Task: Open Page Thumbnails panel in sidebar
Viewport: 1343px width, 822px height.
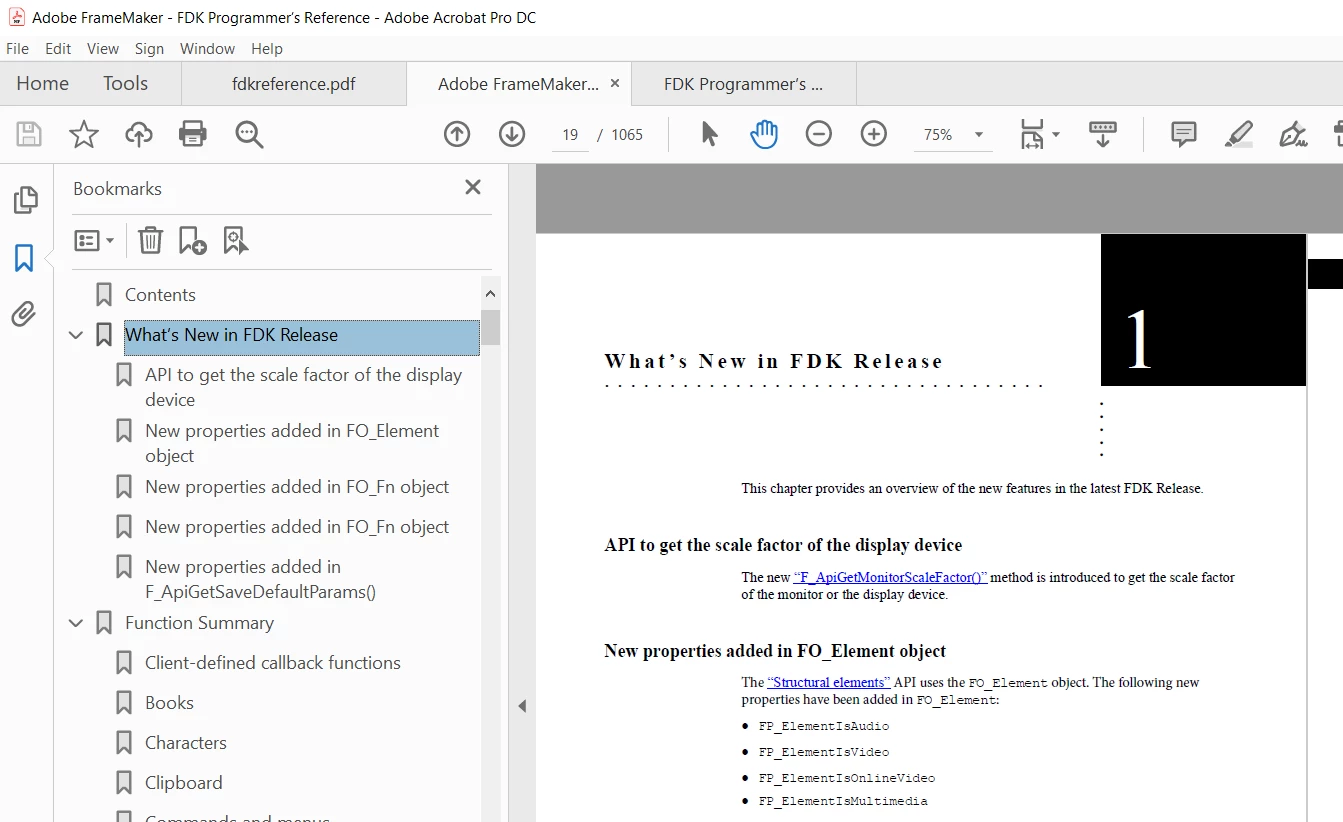Action: click(x=25, y=200)
